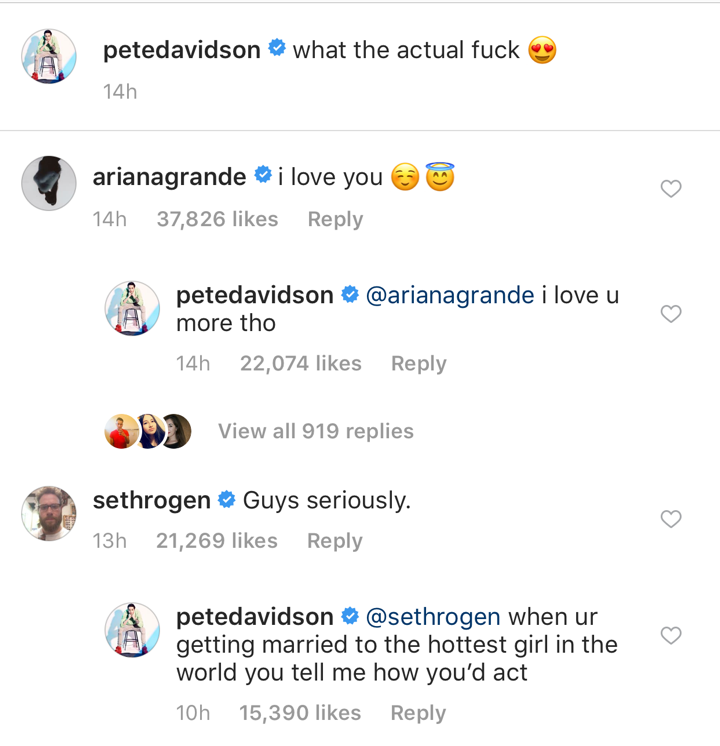
Task: View the 15,390 likes on petedavidson's reply
Action: tap(300, 713)
